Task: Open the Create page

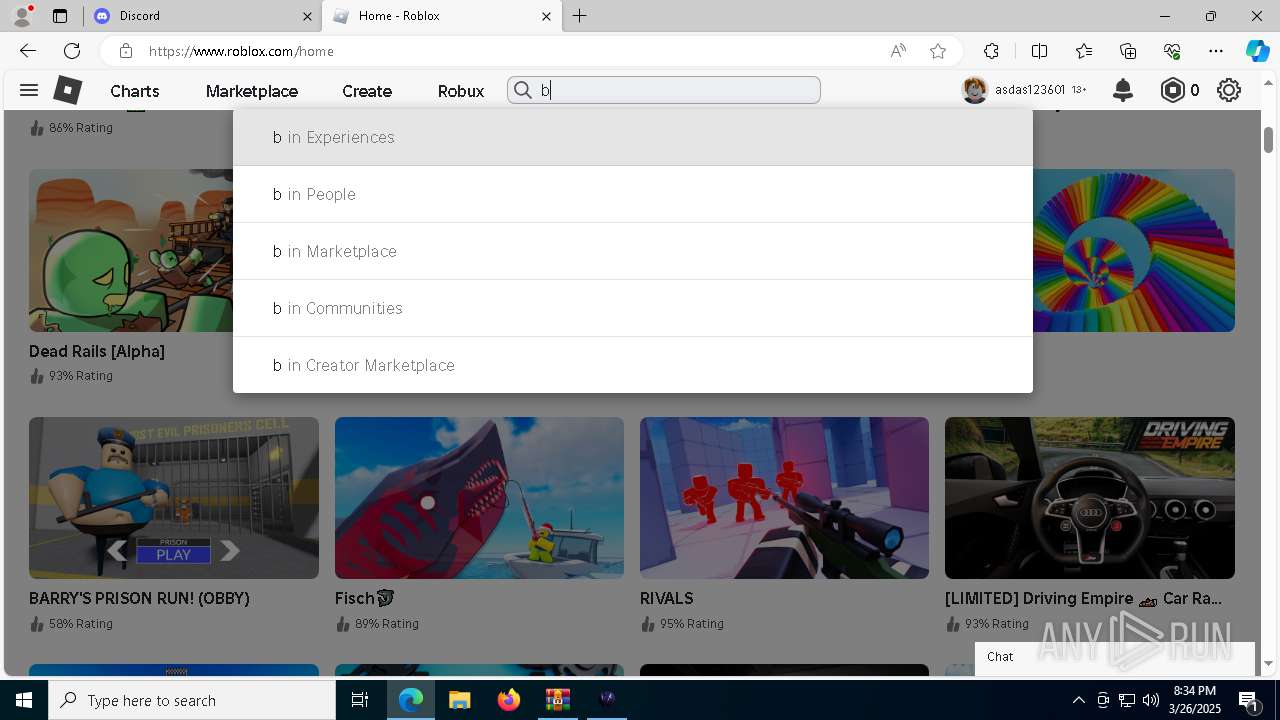Action: [367, 91]
